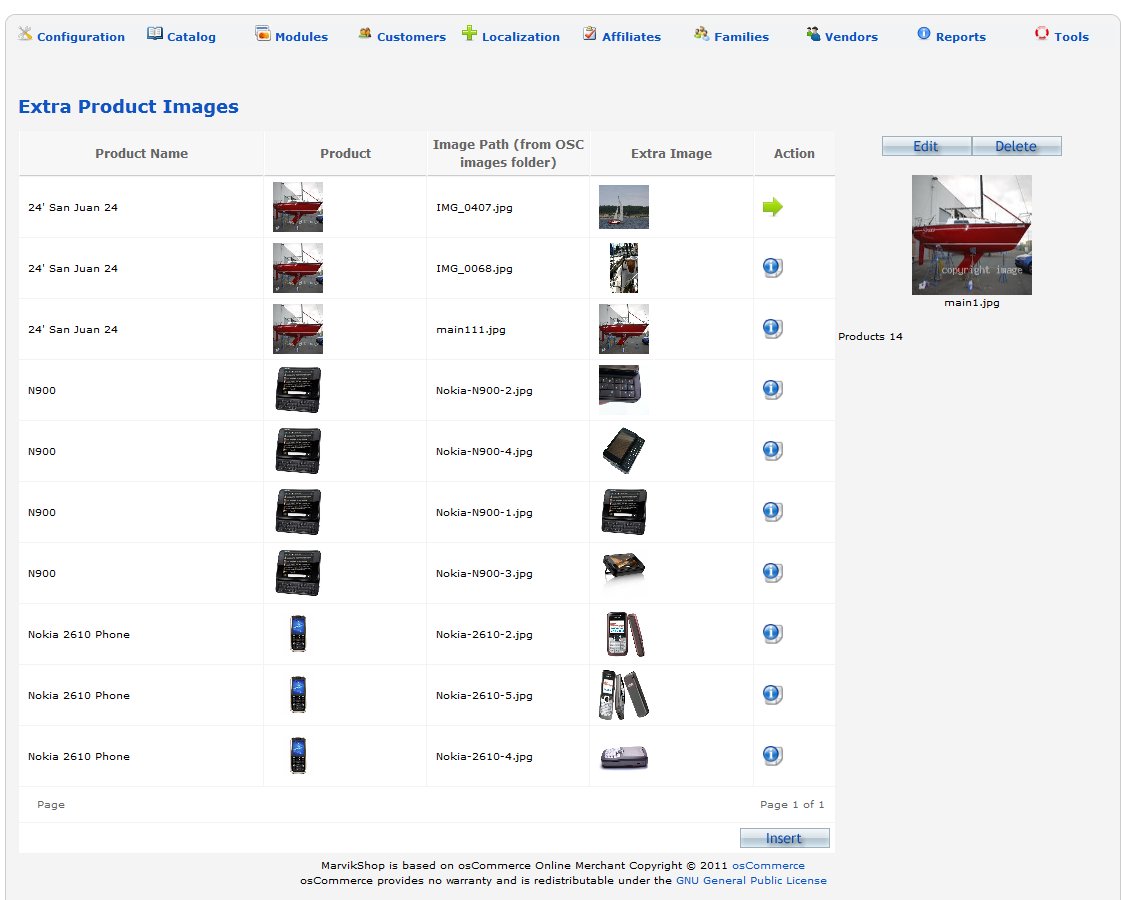Click the Extra Image column header
Viewport: 1121px width, 900px height.
tap(671, 153)
